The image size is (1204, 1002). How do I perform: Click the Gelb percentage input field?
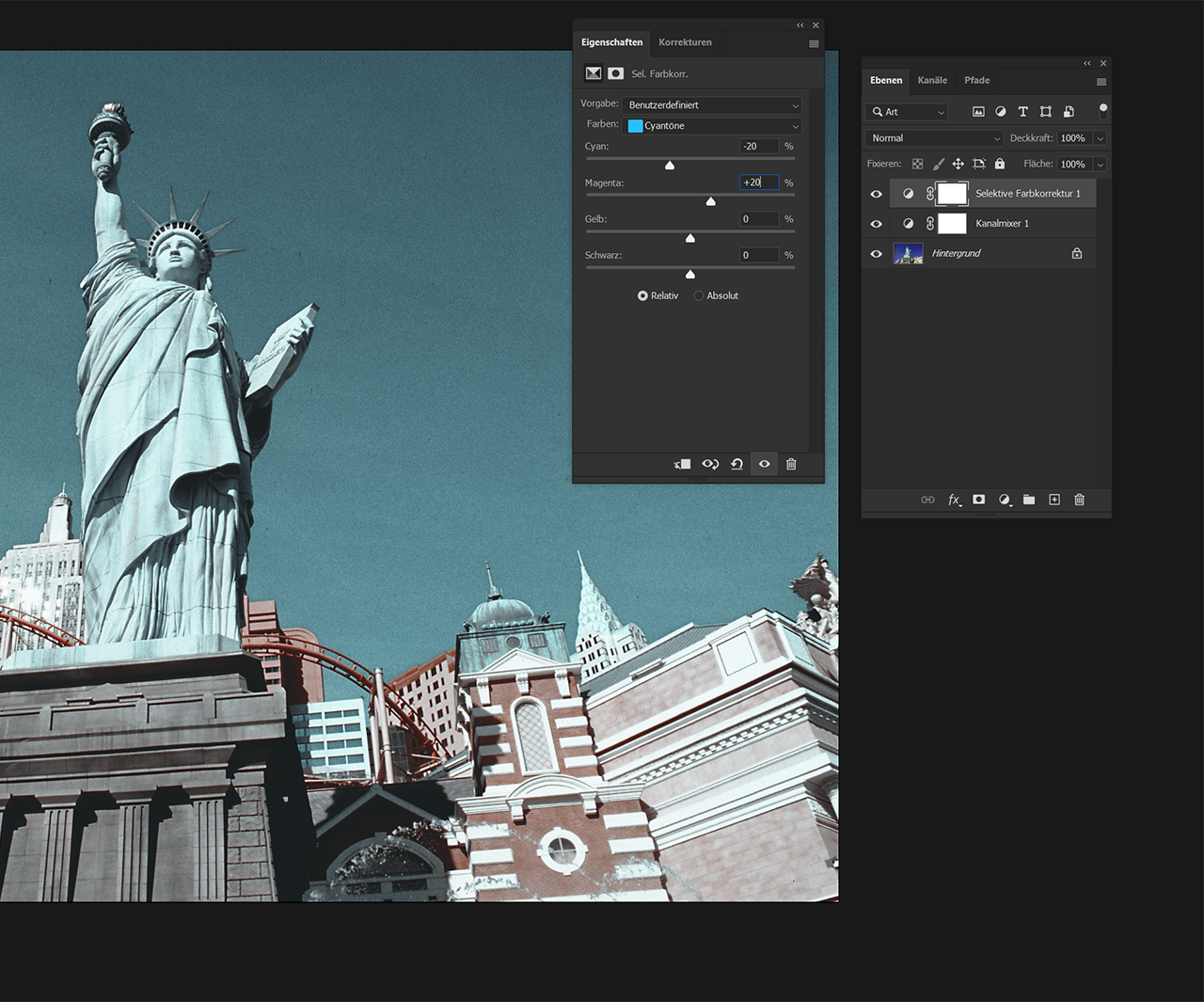click(x=758, y=219)
